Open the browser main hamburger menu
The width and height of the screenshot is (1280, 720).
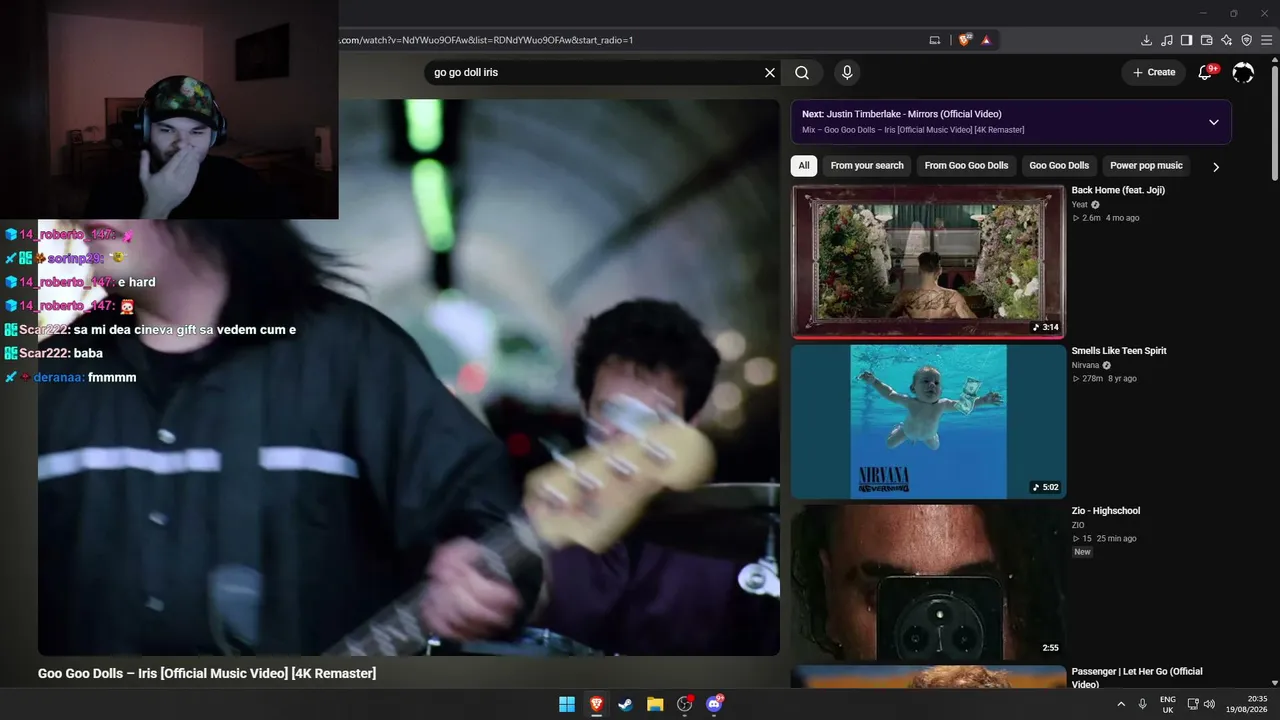(1266, 40)
